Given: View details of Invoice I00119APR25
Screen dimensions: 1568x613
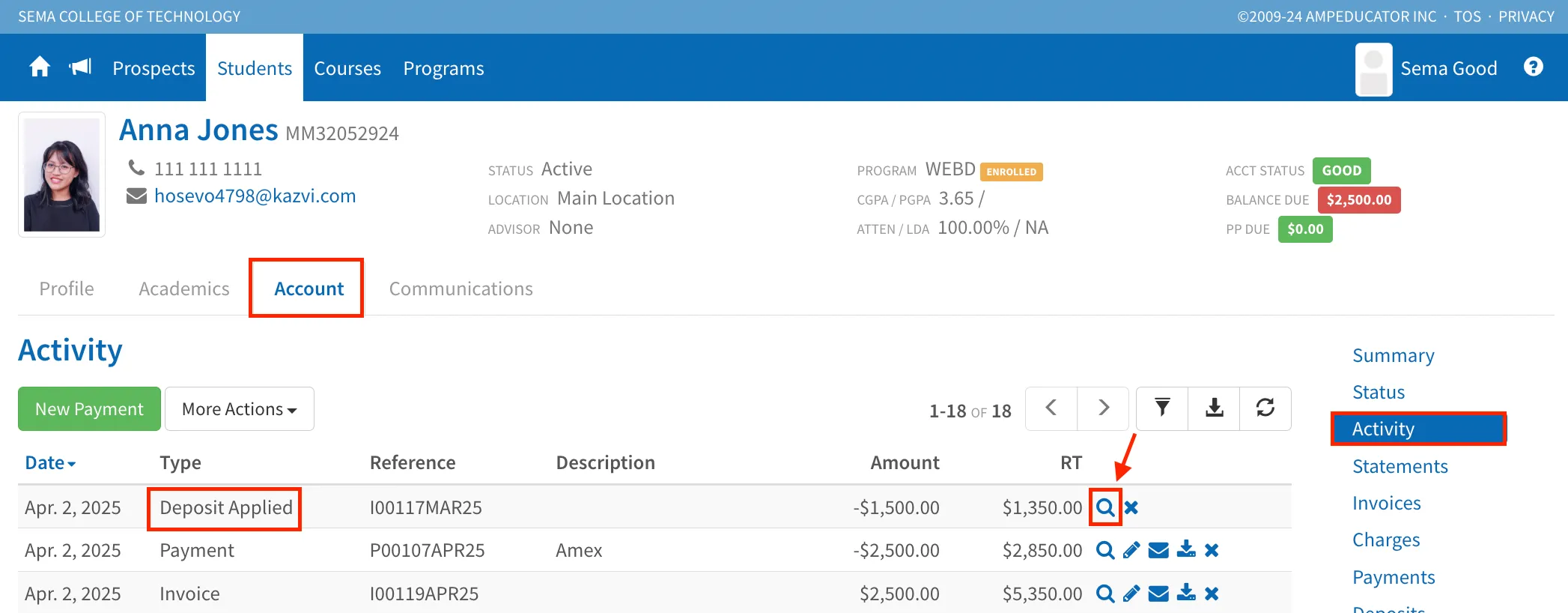Looking at the screenshot, I should pos(1105,594).
